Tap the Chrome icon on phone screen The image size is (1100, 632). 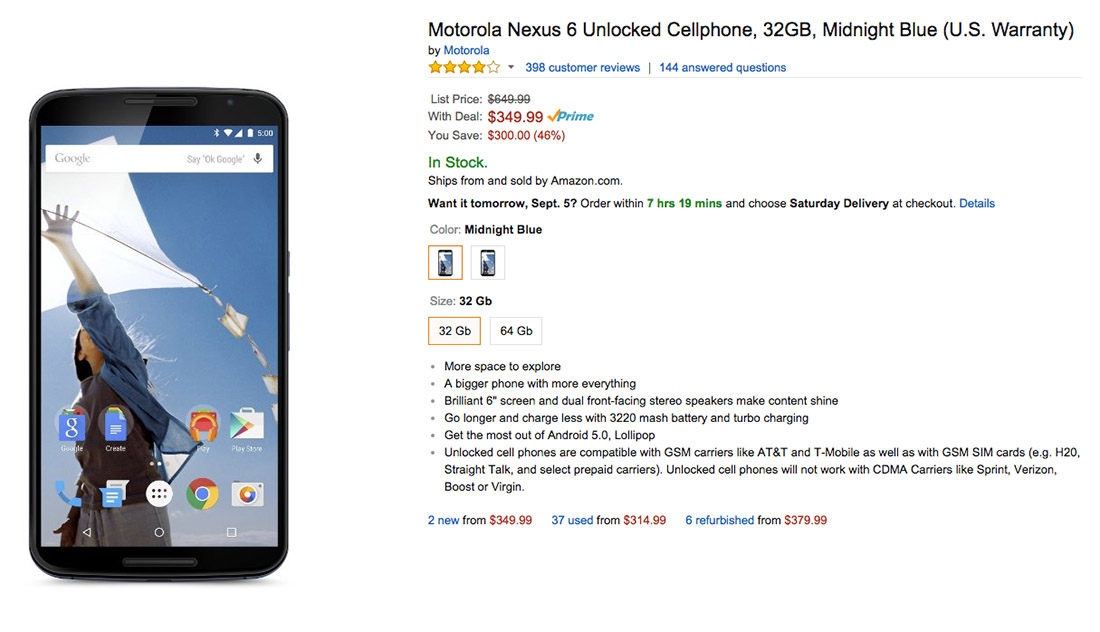coord(202,493)
